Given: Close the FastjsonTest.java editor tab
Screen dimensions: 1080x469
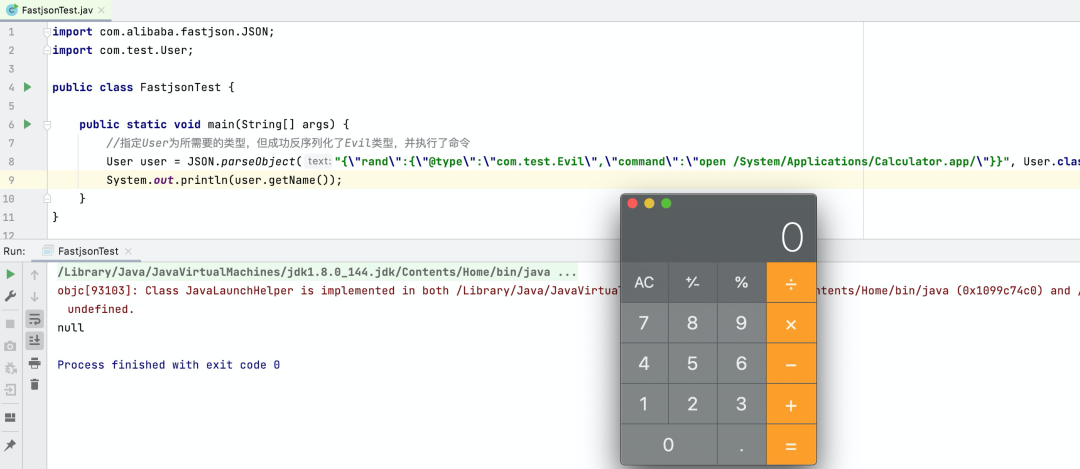Looking at the screenshot, I should (101, 10).
